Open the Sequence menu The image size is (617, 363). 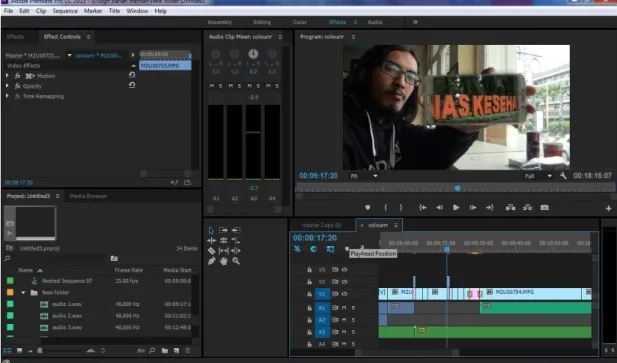pos(65,11)
